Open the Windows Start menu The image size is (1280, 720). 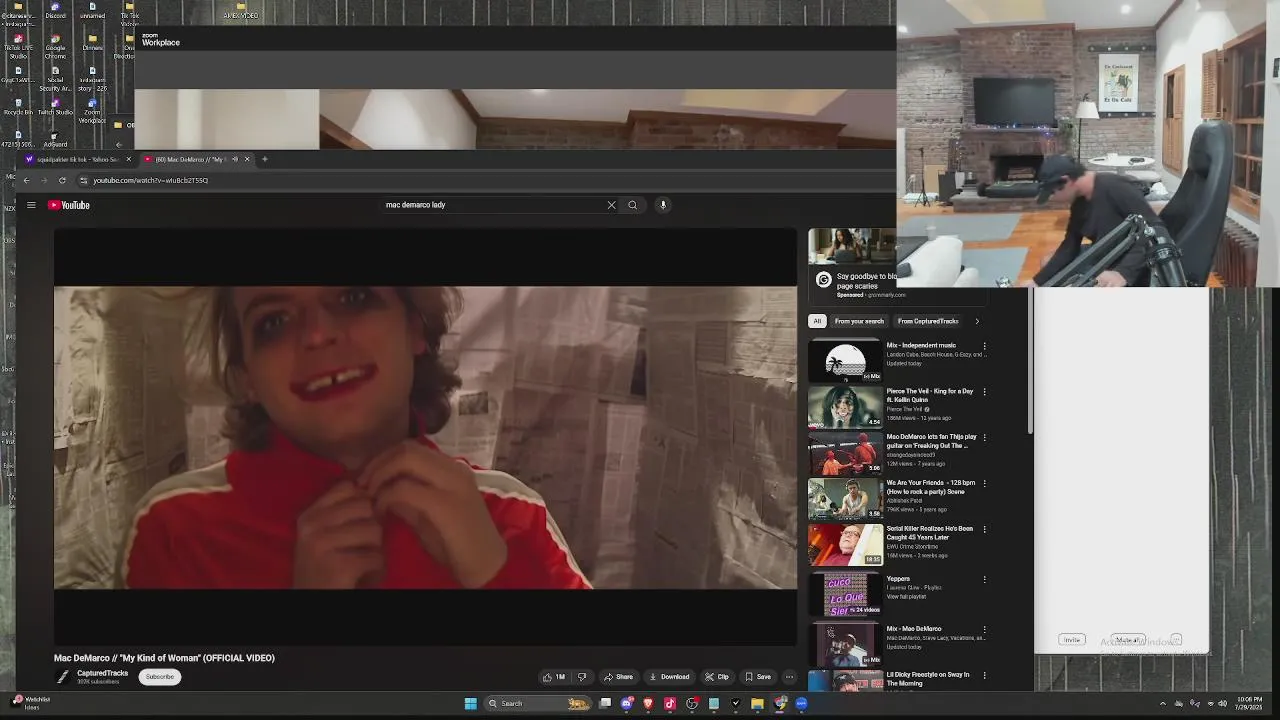(x=470, y=704)
